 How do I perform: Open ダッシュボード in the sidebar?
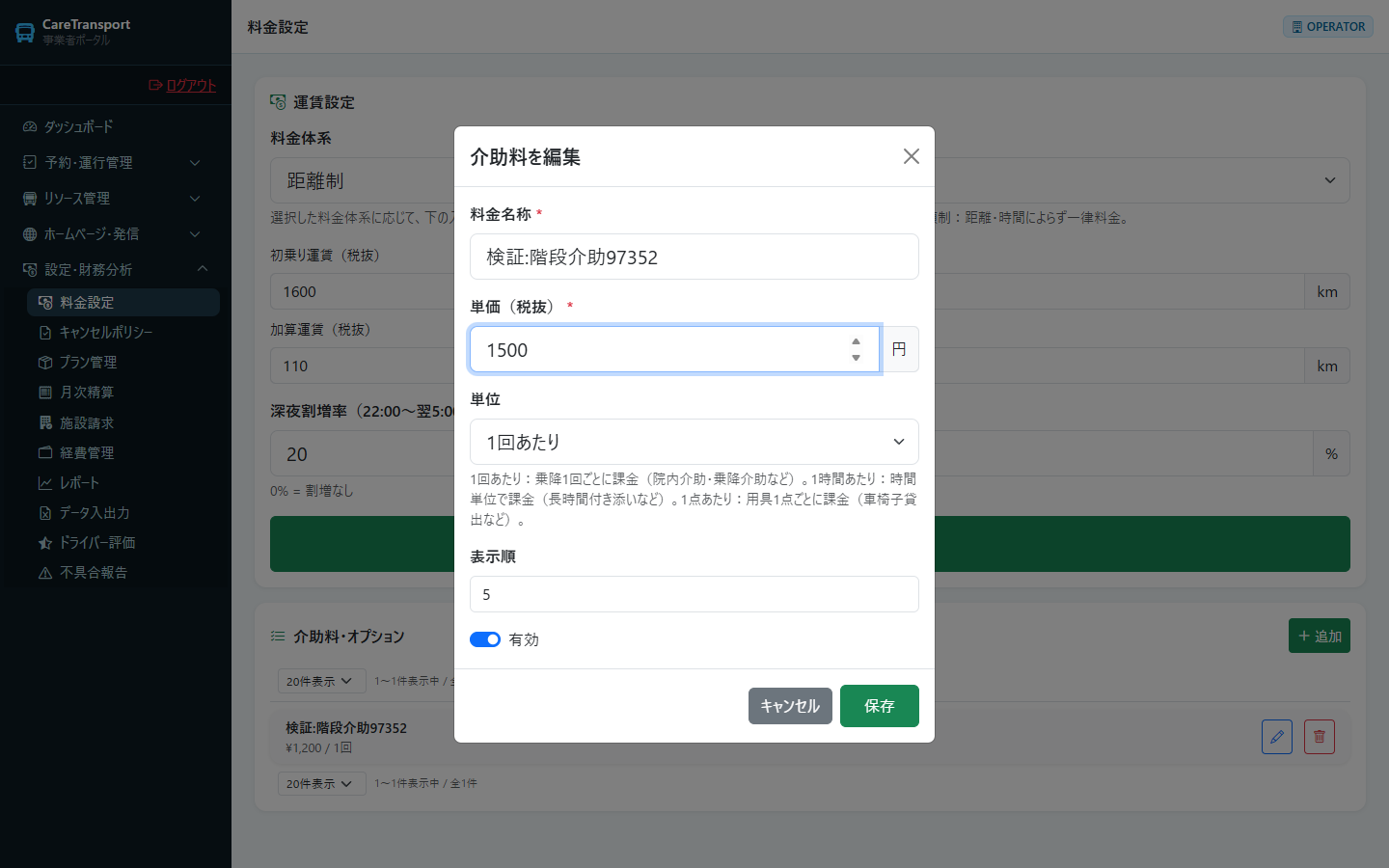pos(116,126)
